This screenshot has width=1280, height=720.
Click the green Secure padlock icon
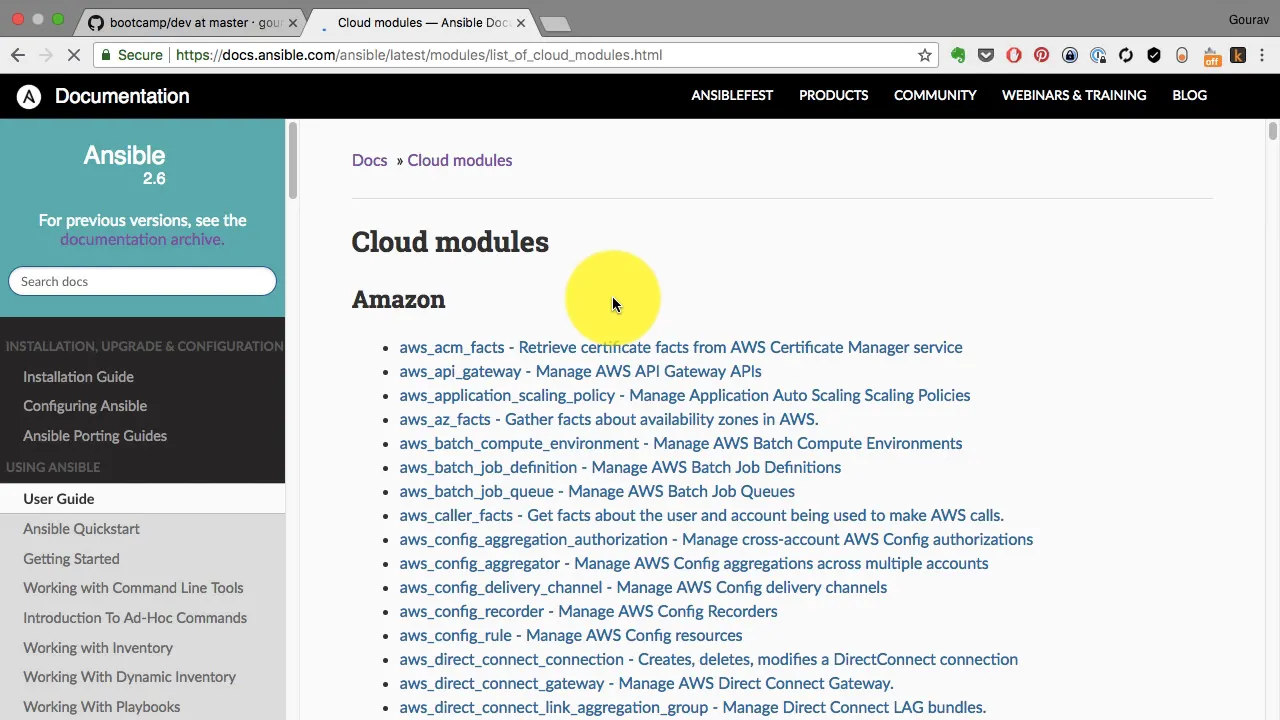[x=106, y=55]
